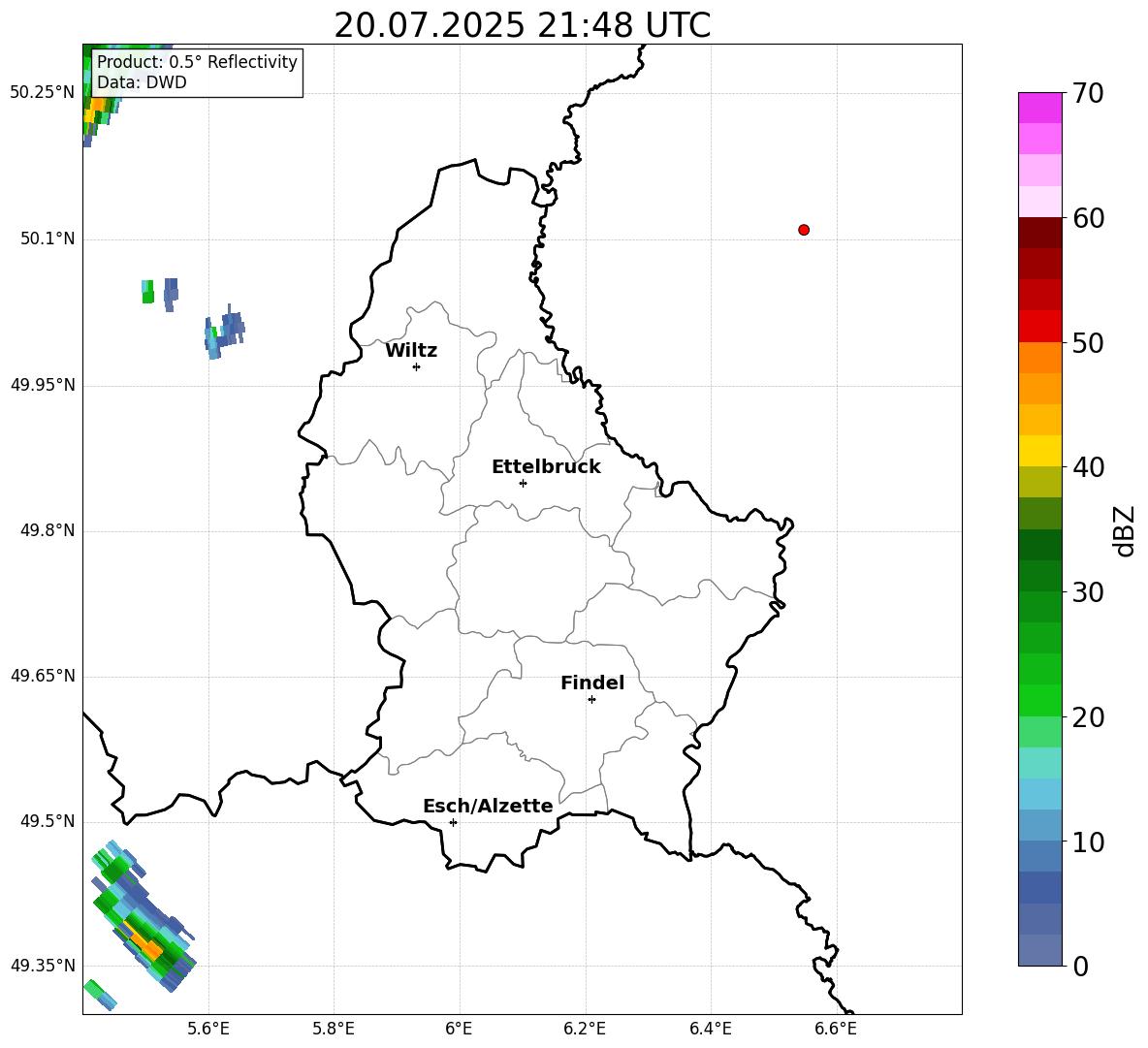The width and height of the screenshot is (1148, 1048).
Task: Click the red dot radar site marker
Action: 803,230
